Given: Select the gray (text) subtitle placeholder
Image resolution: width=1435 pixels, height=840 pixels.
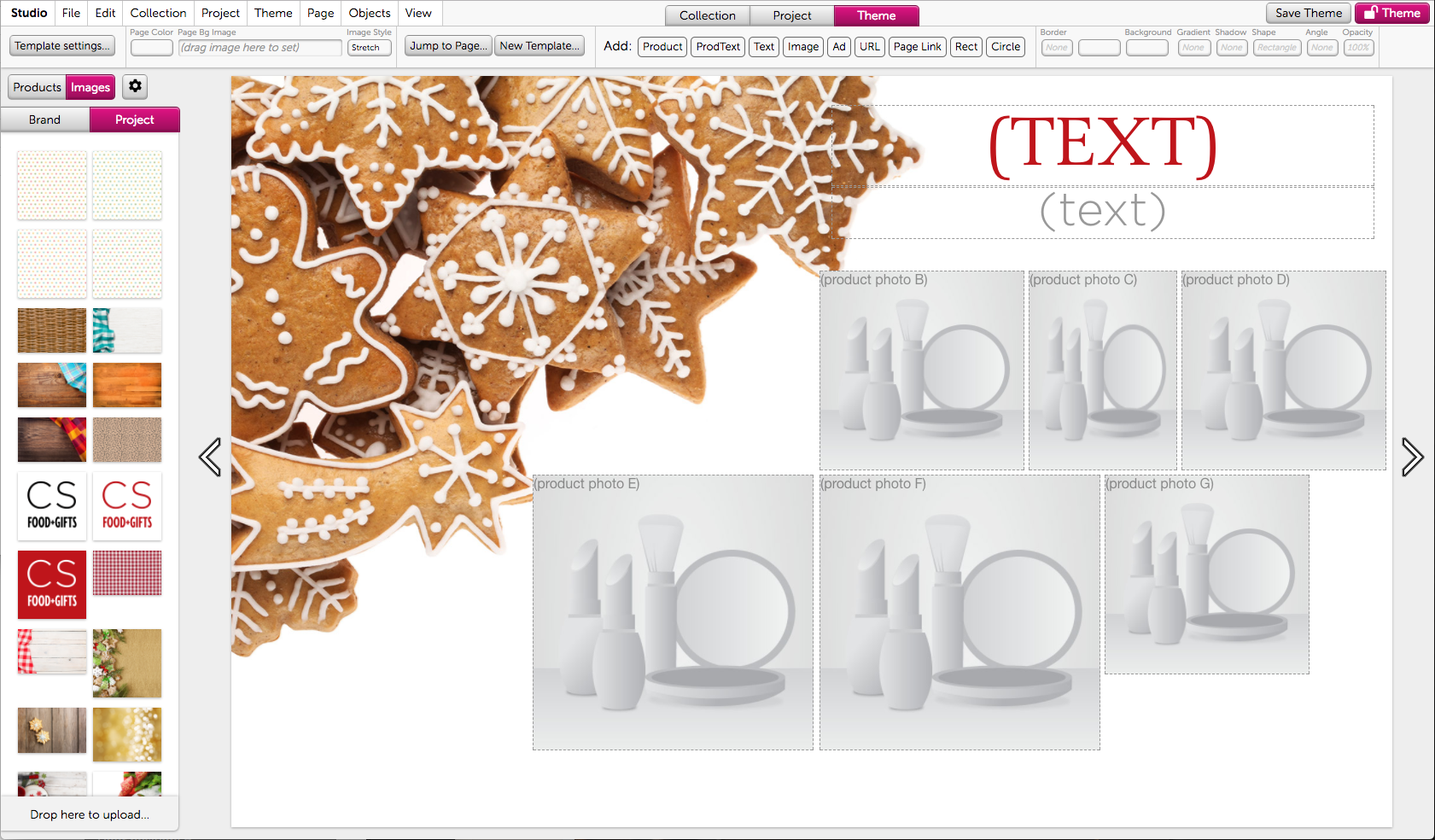Looking at the screenshot, I should (1103, 212).
